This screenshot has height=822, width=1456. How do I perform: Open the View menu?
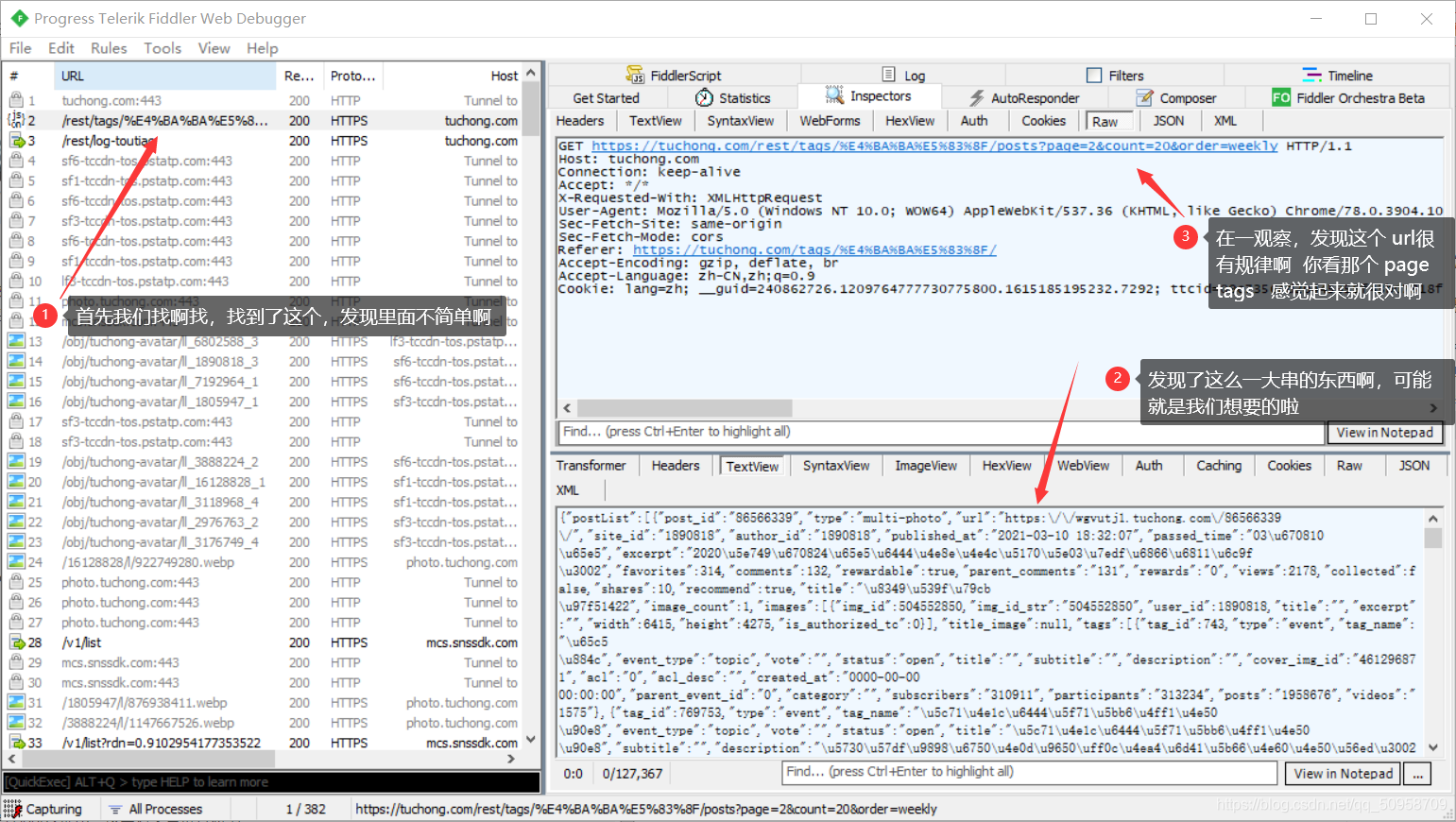(214, 48)
